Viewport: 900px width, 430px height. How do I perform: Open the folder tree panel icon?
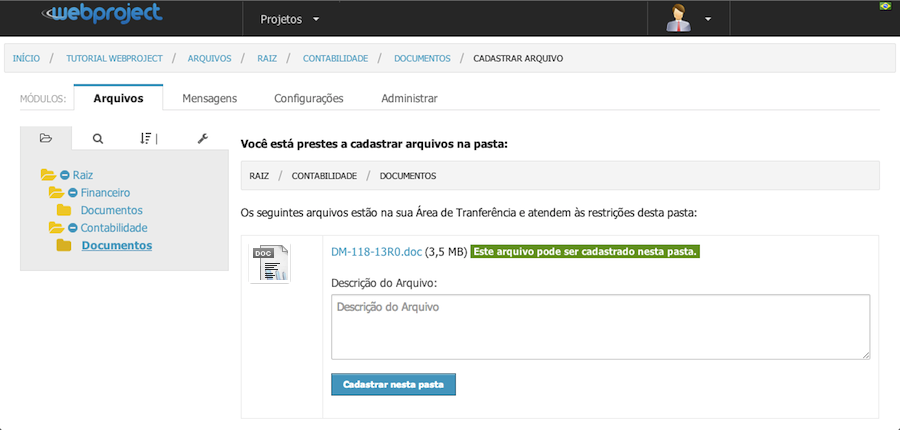point(46,138)
